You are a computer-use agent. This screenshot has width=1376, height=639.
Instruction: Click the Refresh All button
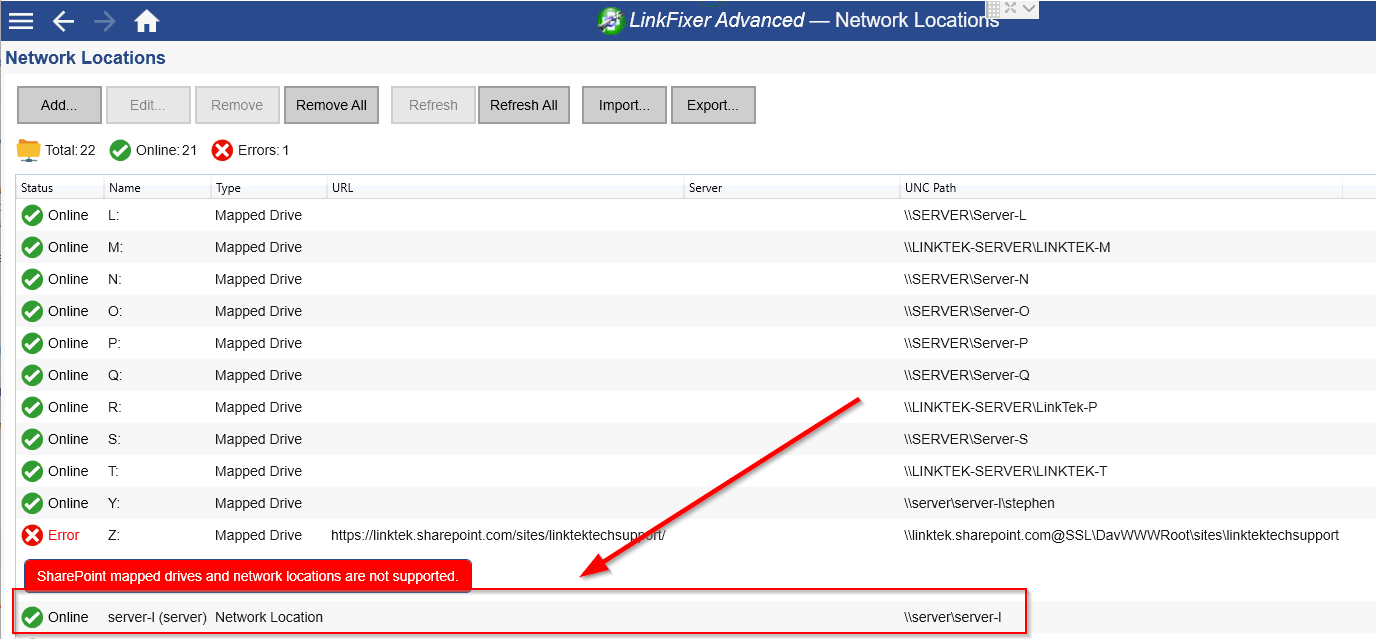524,105
